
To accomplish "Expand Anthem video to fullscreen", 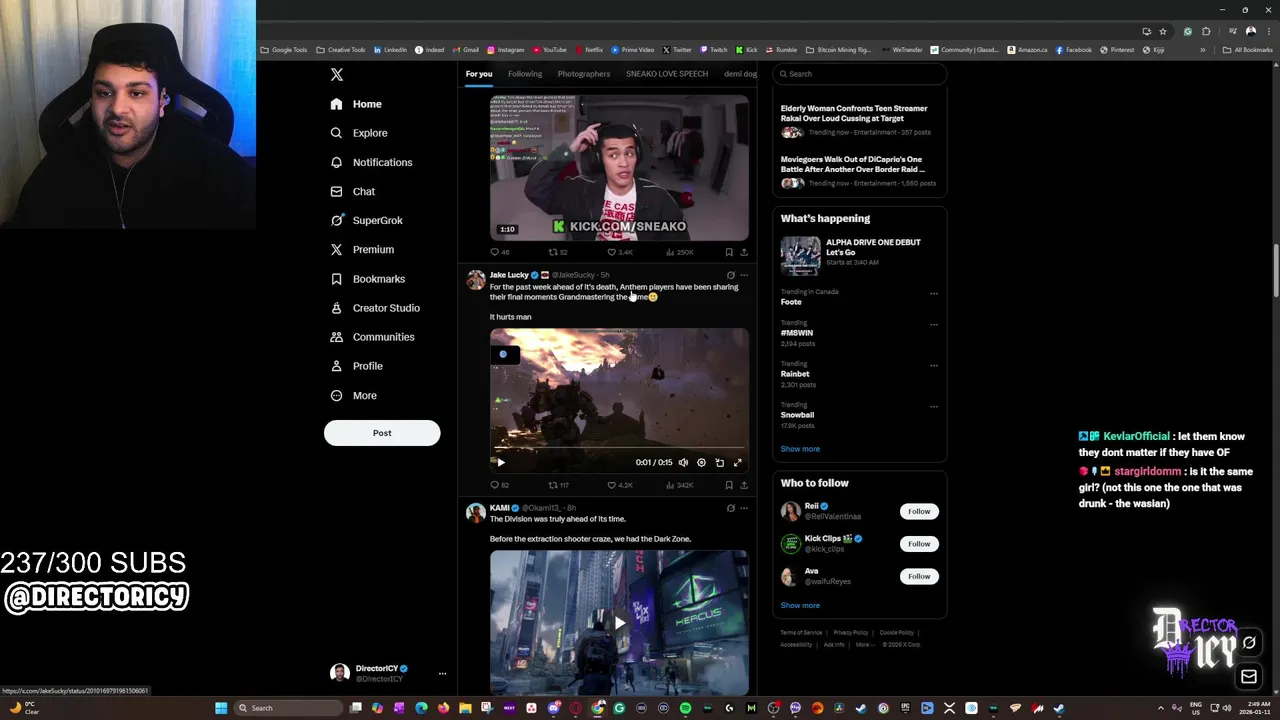I will click(x=738, y=462).
